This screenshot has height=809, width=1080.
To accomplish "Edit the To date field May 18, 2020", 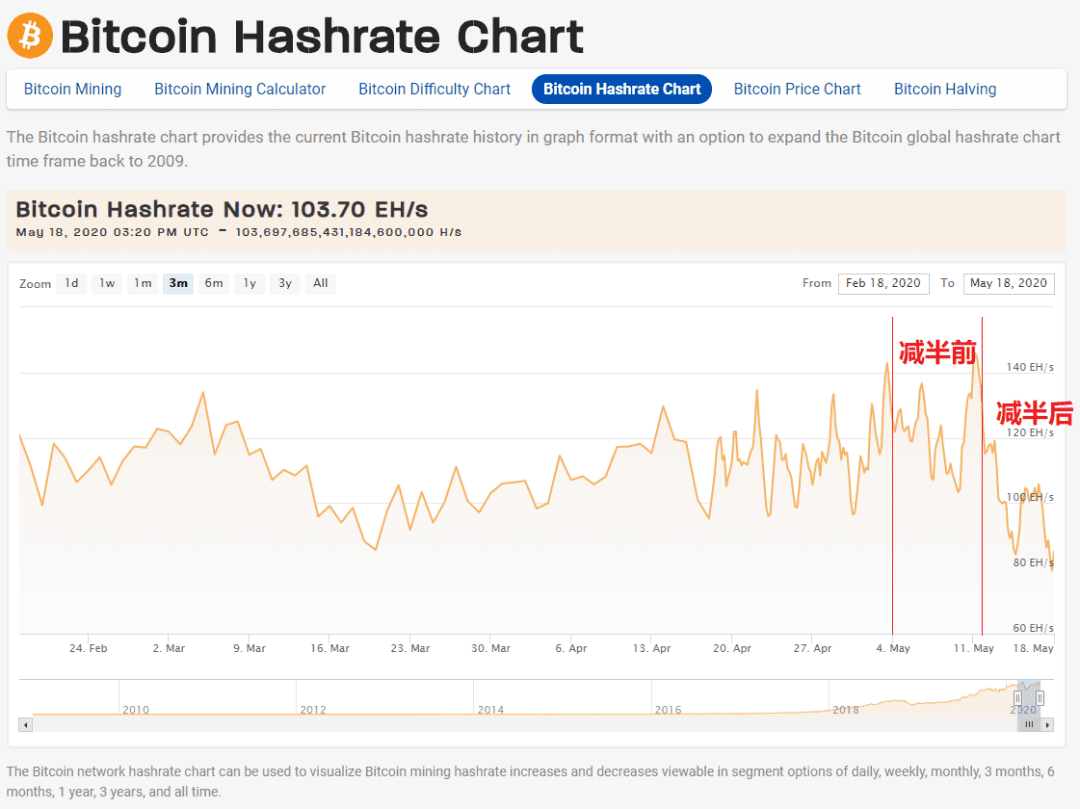I will coord(1008,283).
